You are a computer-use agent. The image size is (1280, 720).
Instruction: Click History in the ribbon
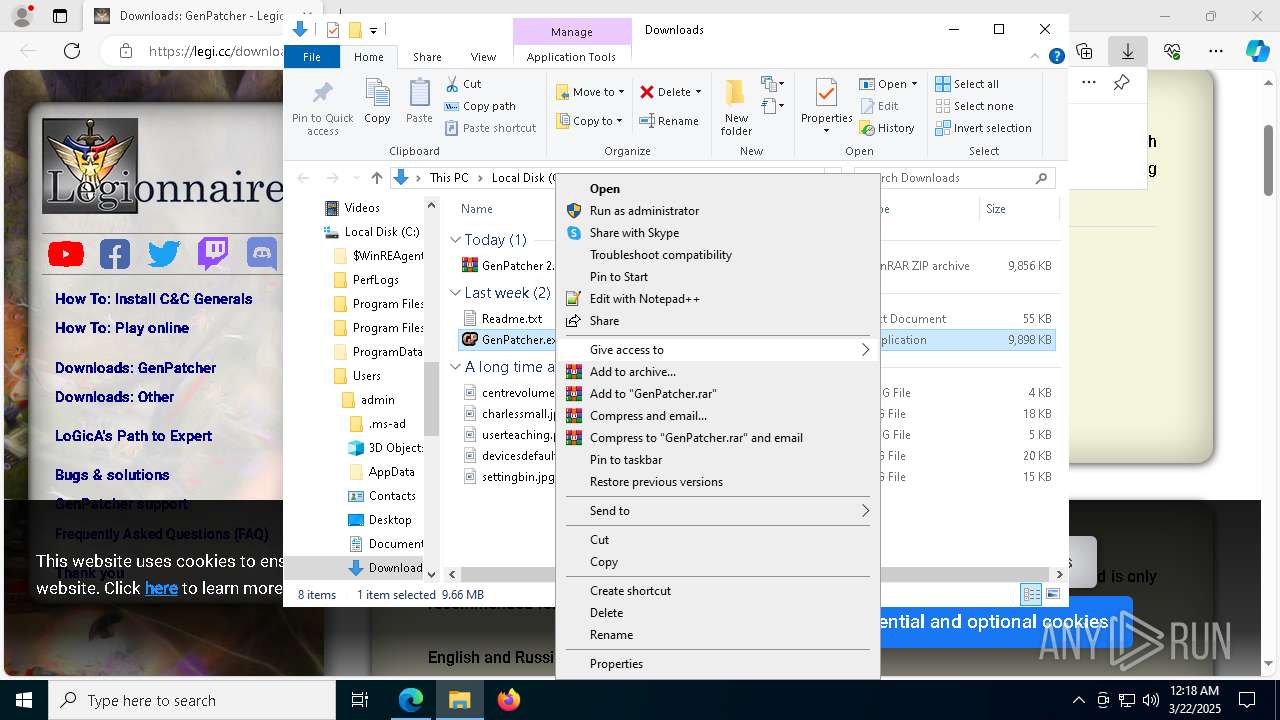(x=887, y=128)
